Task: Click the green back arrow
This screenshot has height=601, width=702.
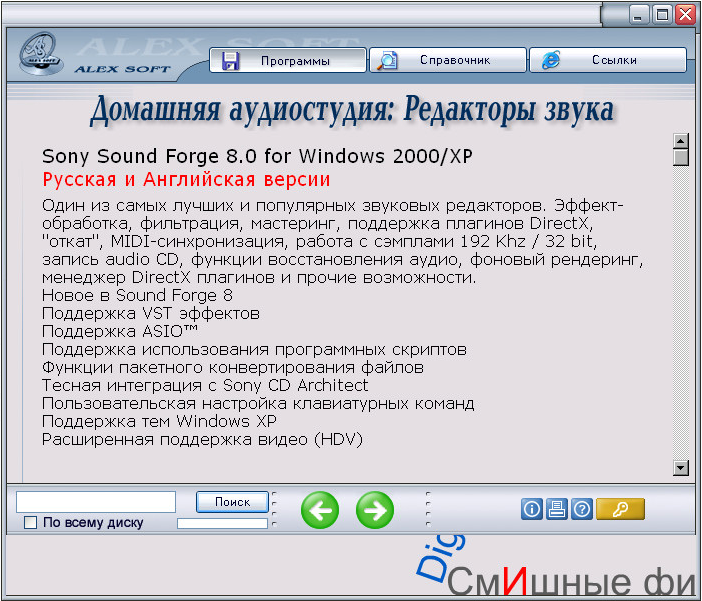Action: point(320,510)
